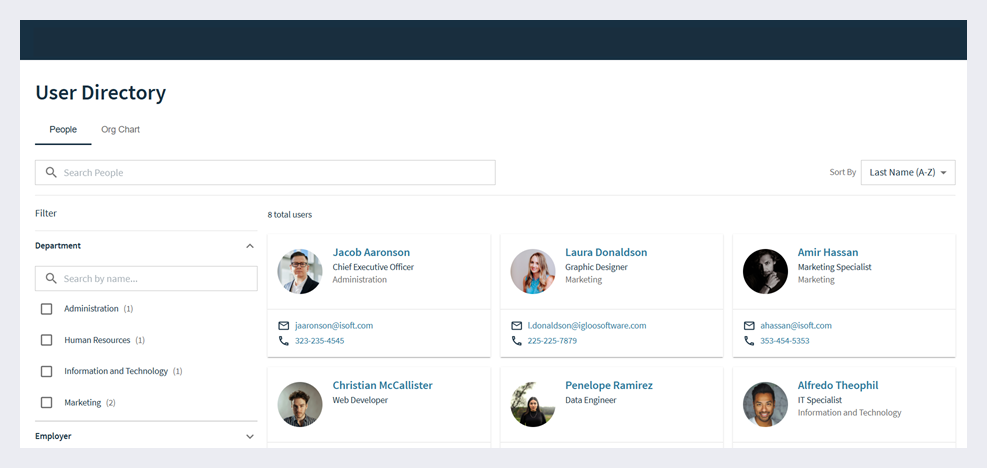
Task: Click the magnifier icon in Search People
Action: point(51,172)
